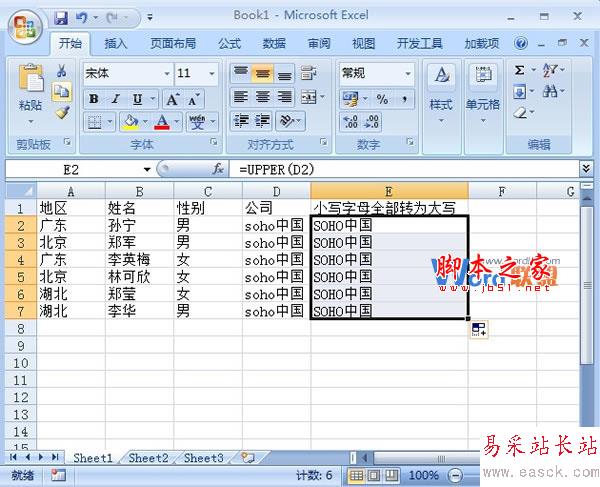600x487 pixels.
Task: Apply yellow fill color bucket
Action: tap(130, 122)
